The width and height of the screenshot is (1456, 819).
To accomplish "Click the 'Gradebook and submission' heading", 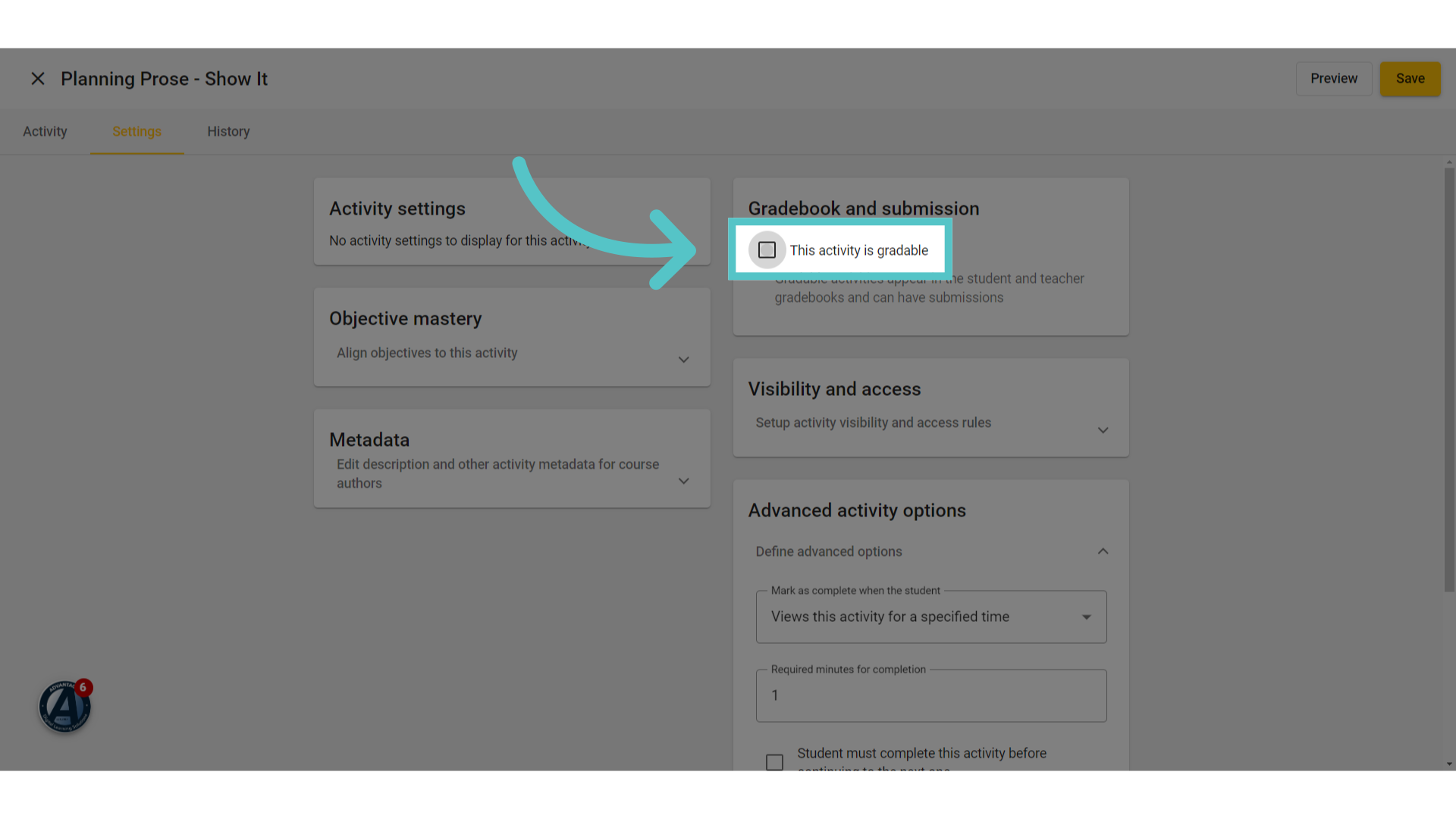I will [x=864, y=209].
